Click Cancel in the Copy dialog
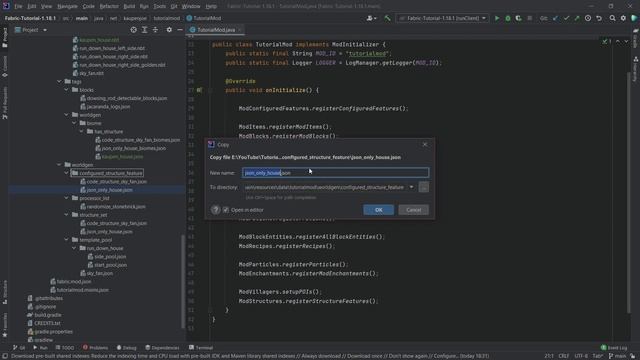The image size is (640, 360). [x=413, y=210]
